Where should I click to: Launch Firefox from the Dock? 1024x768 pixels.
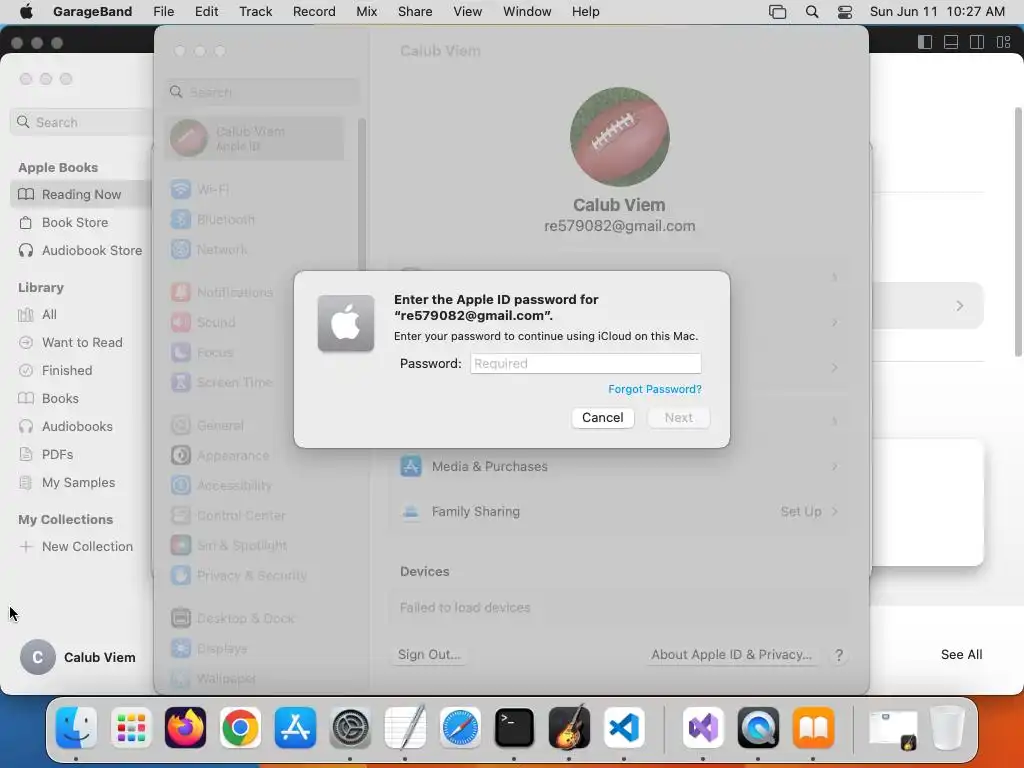tap(185, 728)
